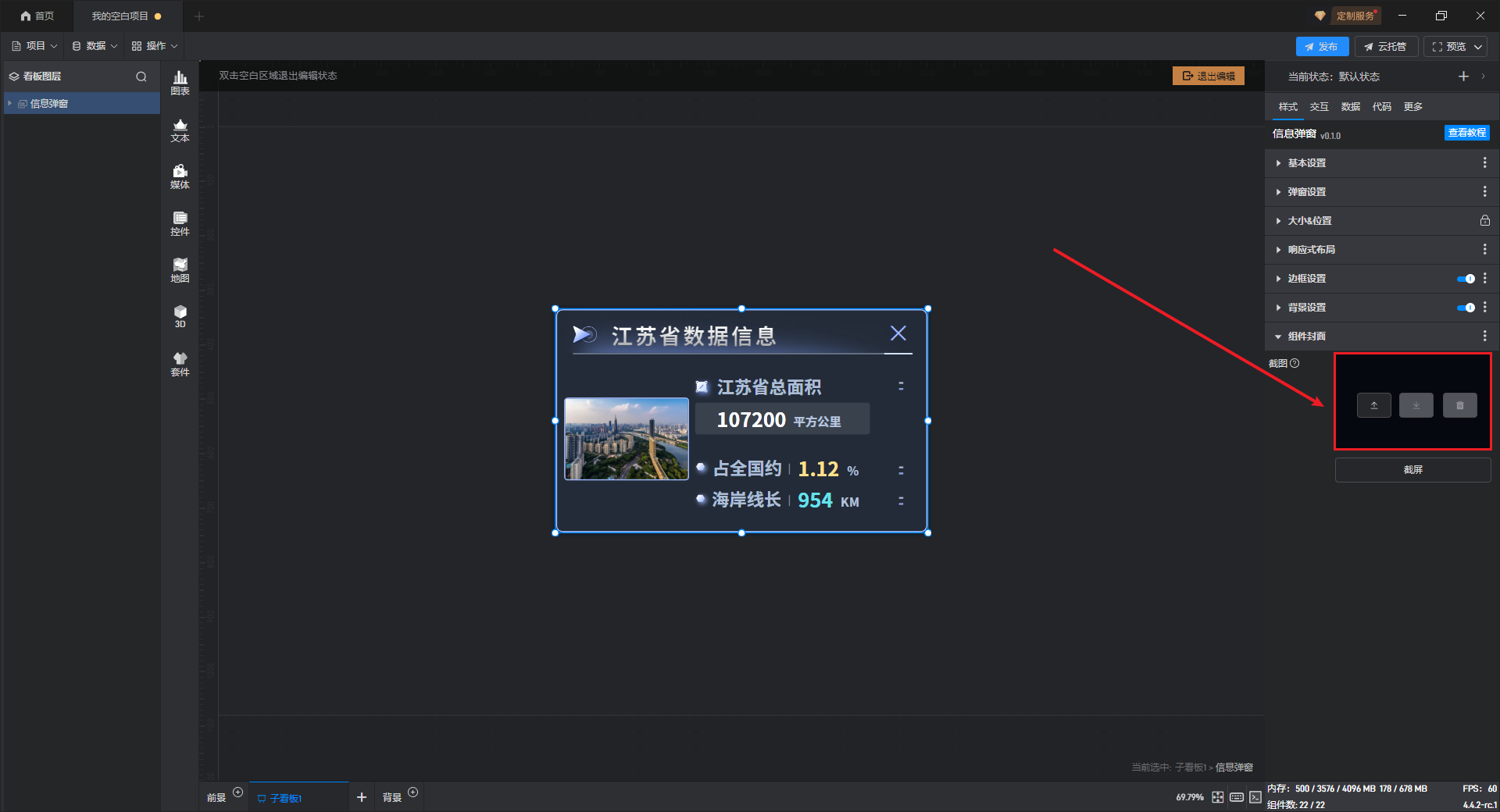The height and width of the screenshot is (812, 1500).
Task: Click the 查看教程 button
Action: (1467, 133)
